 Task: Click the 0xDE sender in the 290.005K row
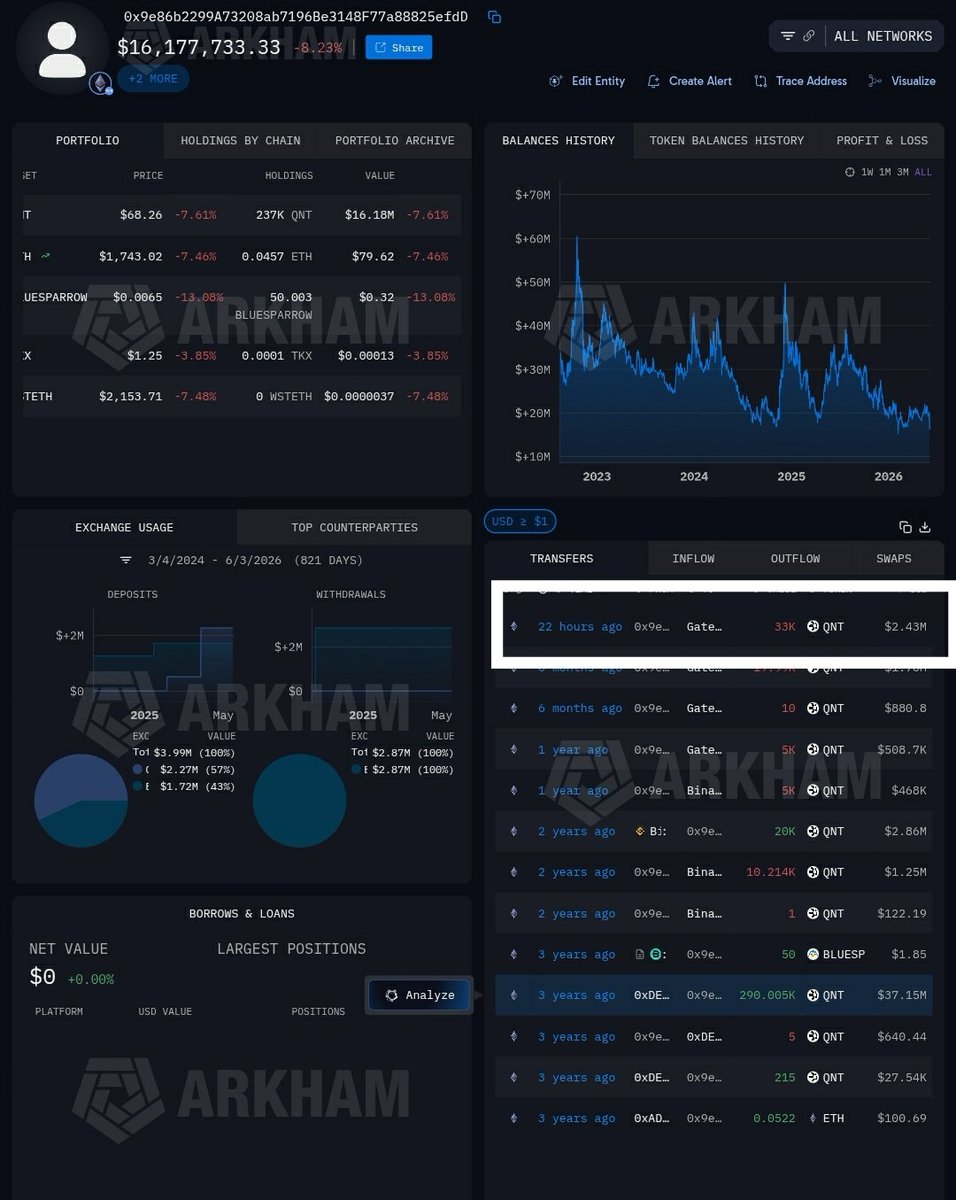click(650, 995)
